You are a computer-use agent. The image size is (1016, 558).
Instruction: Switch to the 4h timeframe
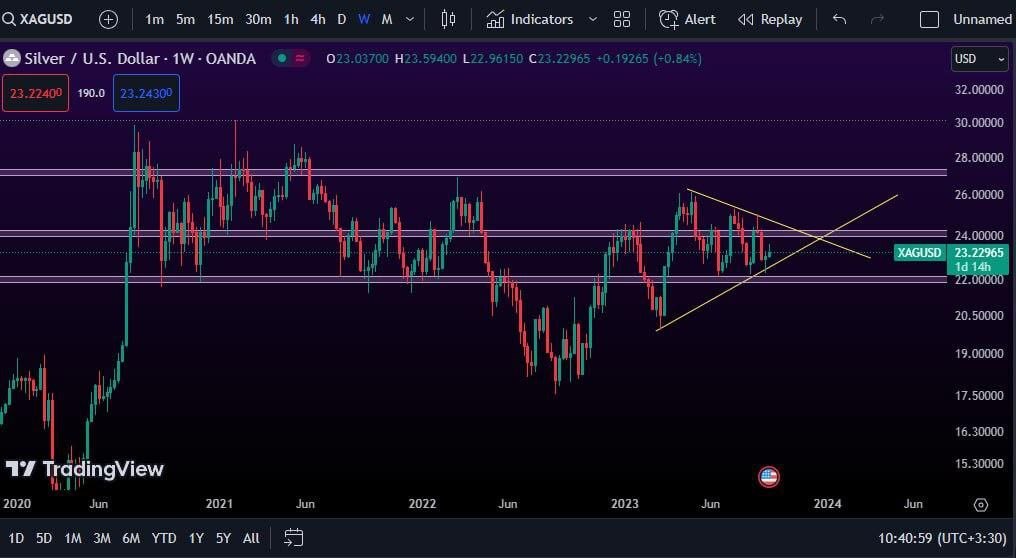tap(317, 19)
